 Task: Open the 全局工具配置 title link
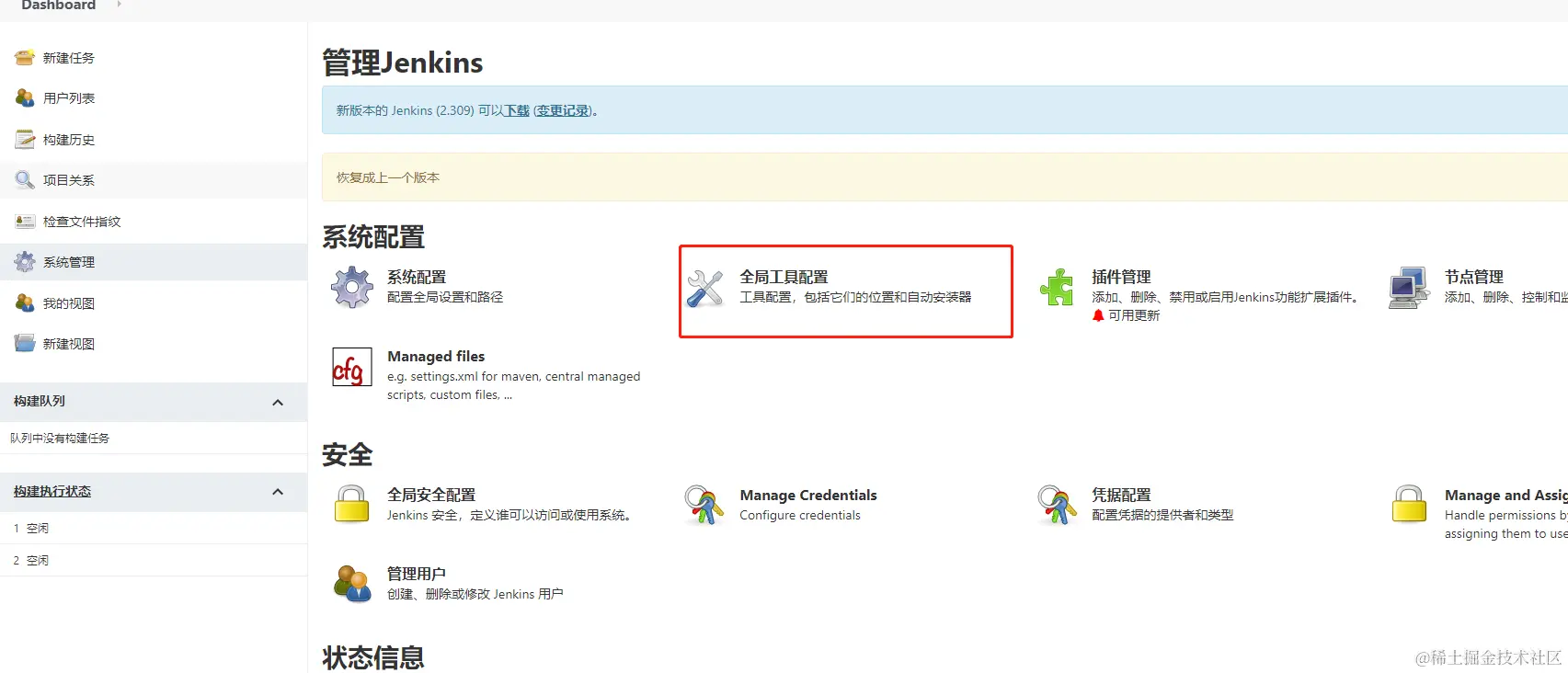(x=784, y=277)
